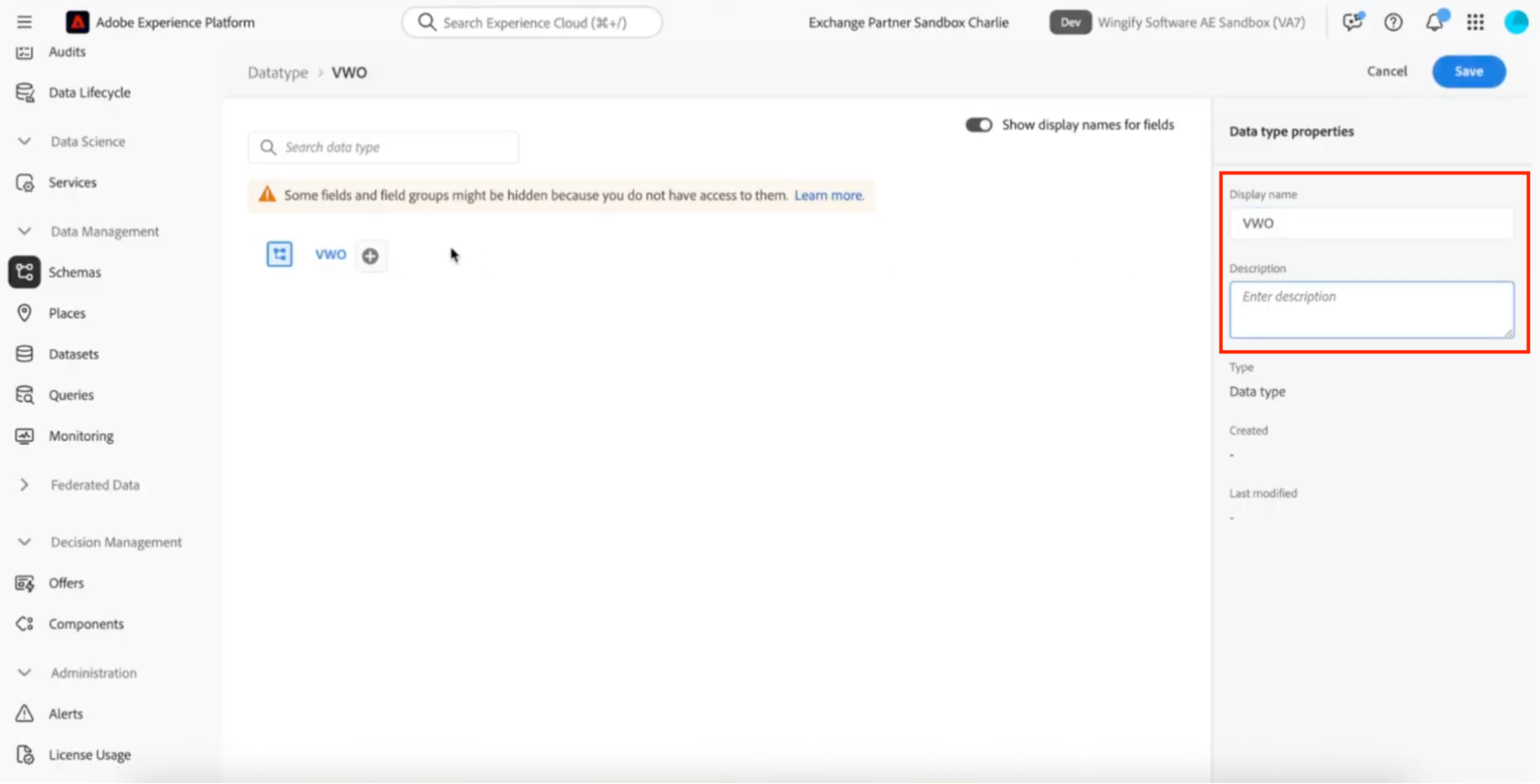Viewport: 1540px width, 784px height.
Task: Click the Monitoring icon
Action: [25, 436]
